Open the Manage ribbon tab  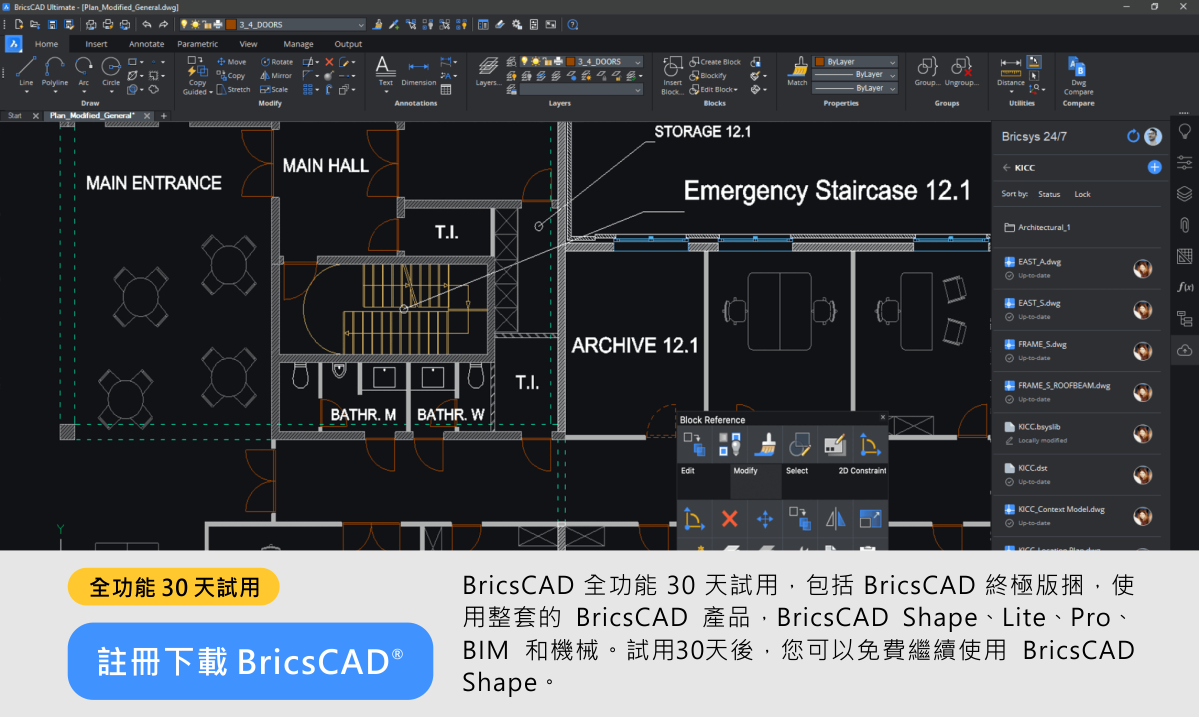coord(298,44)
